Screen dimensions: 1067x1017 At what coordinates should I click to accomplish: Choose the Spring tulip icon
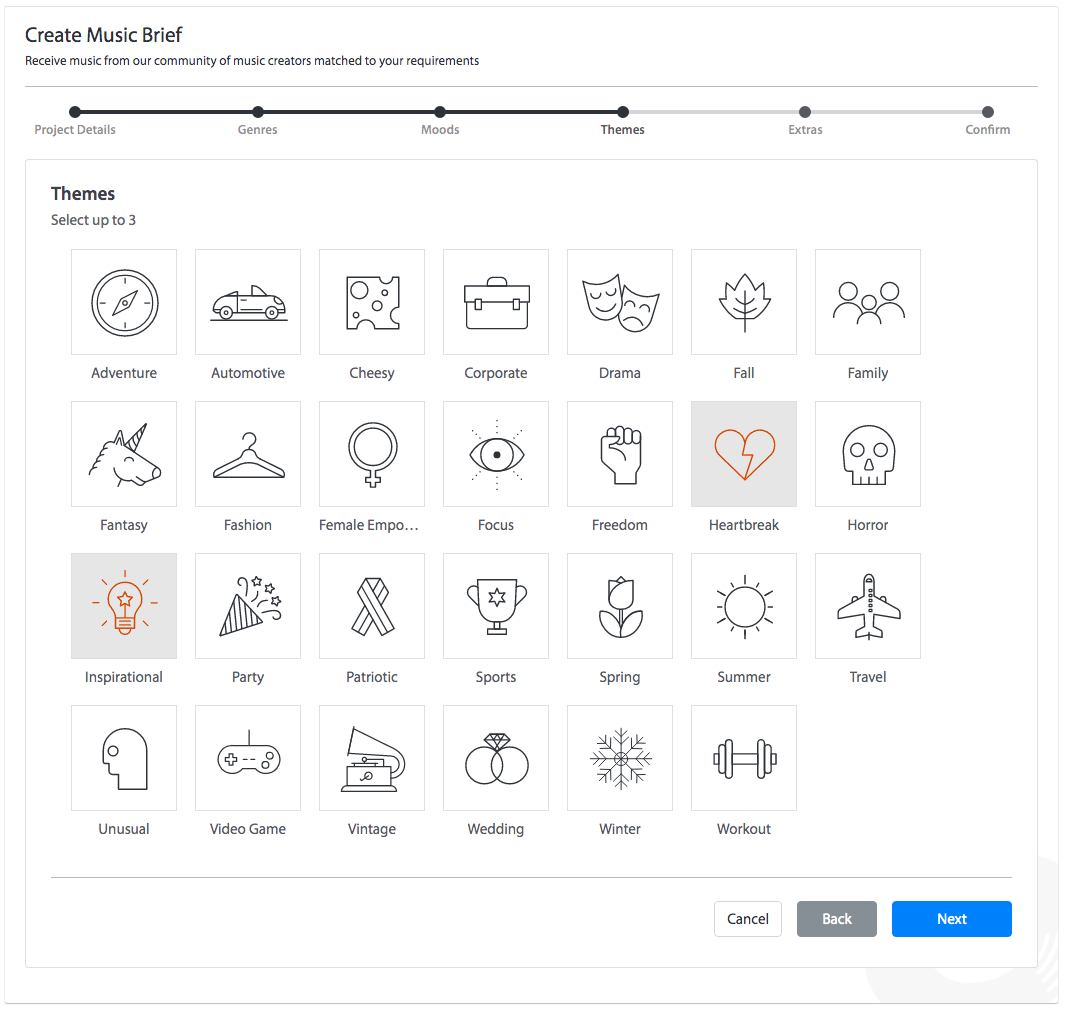pyautogui.click(x=620, y=606)
